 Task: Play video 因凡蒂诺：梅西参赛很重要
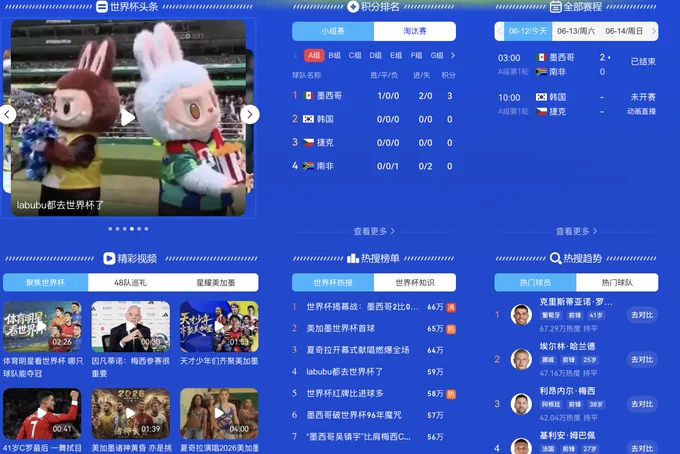click(x=131, y=327)
